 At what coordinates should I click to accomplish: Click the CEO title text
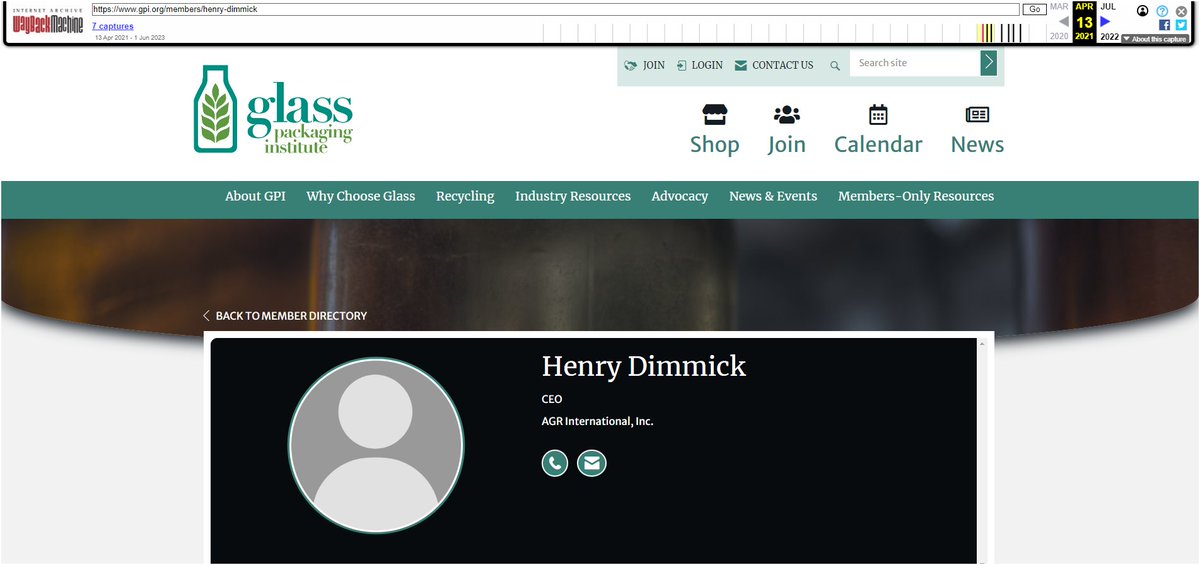point(552,399)
